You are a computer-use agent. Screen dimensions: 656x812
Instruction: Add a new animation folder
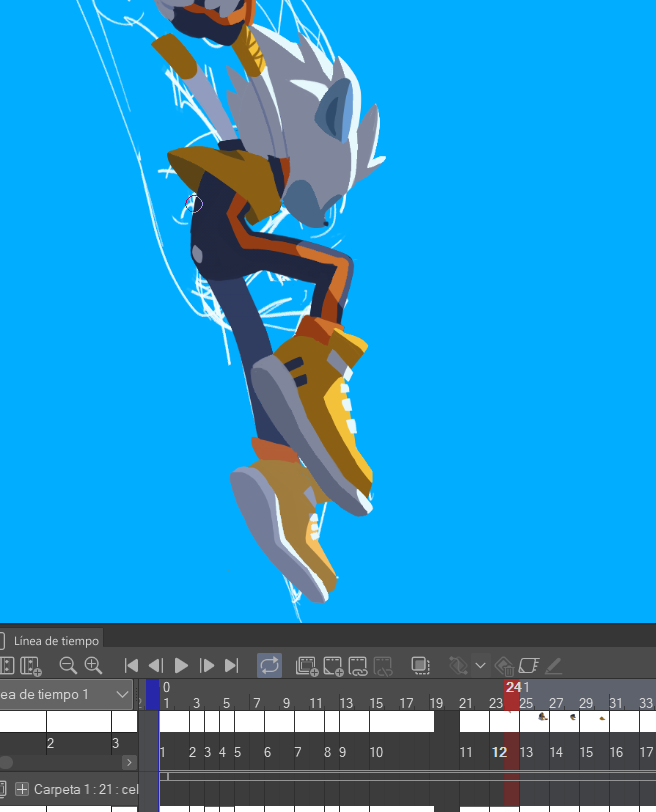tap(307, 666)
